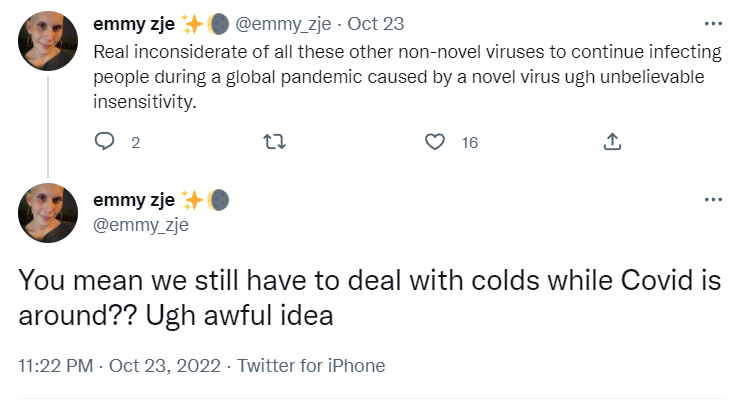The height and width of the screenshot is (400, 741).
Task: Open the more options menu on second tweet
Action: (x=713, y=199)
